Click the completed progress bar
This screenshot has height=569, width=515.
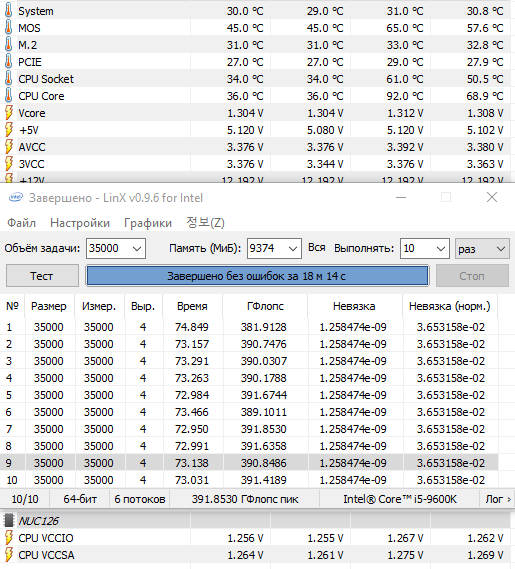[257, 276]
